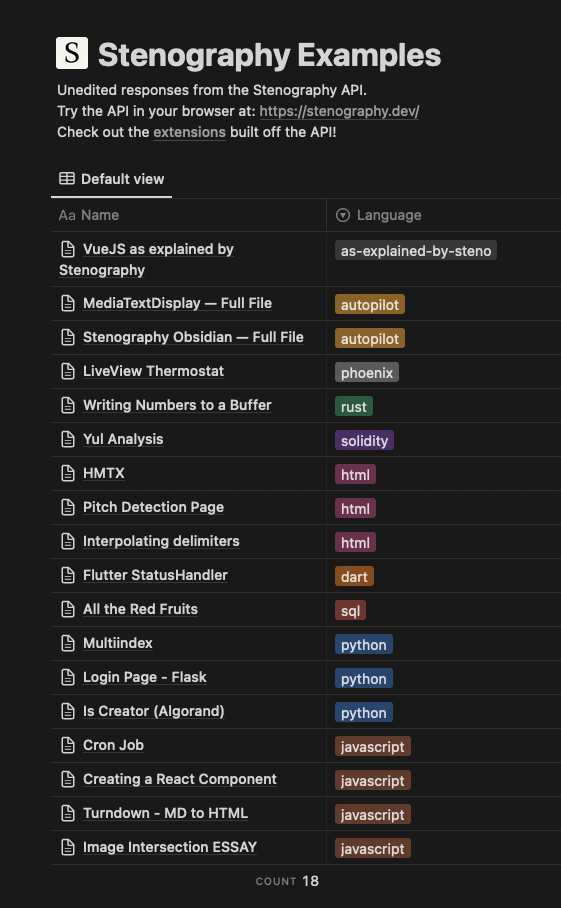Open the Pitch Detection Page entry
This screenshot has width=561, height=908.
153,507
